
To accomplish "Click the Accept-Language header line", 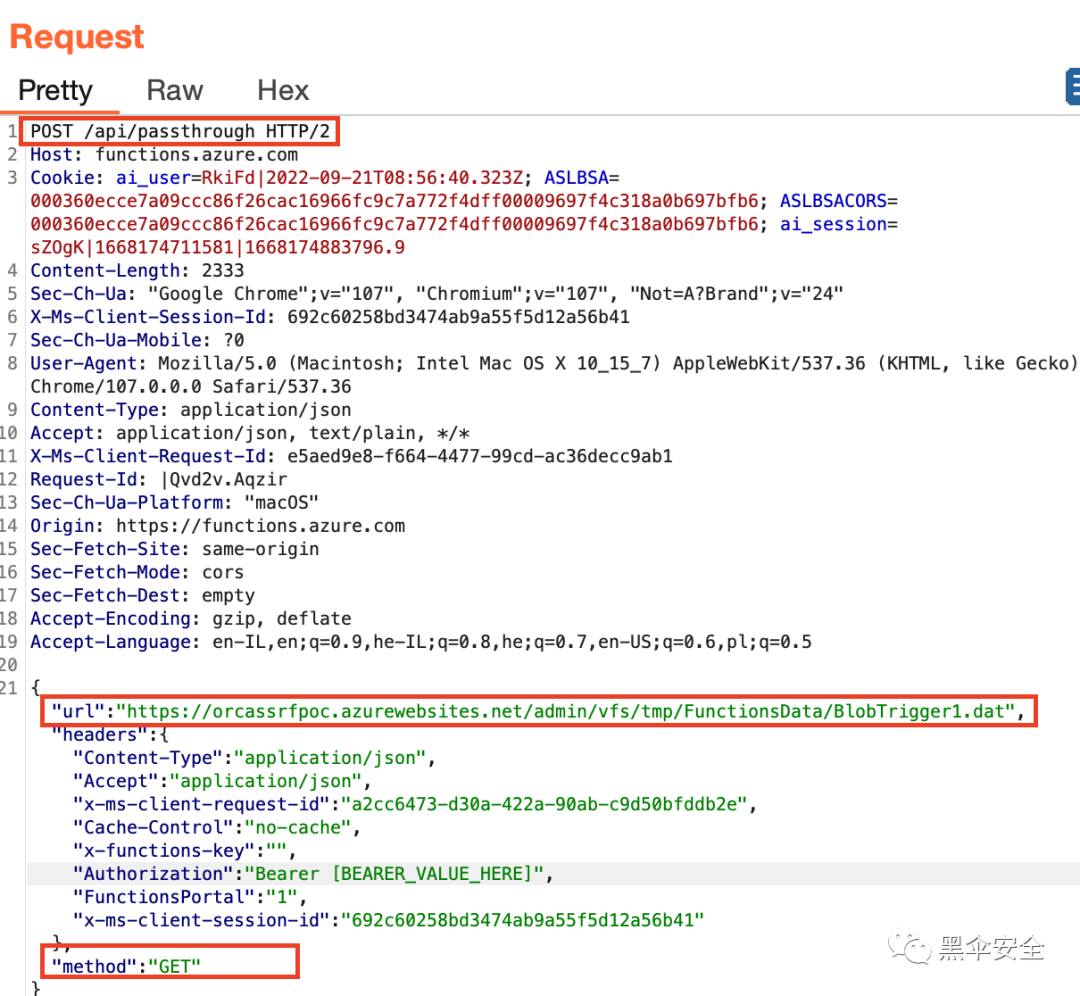I will pyautogui.click(x=421, y=642).
